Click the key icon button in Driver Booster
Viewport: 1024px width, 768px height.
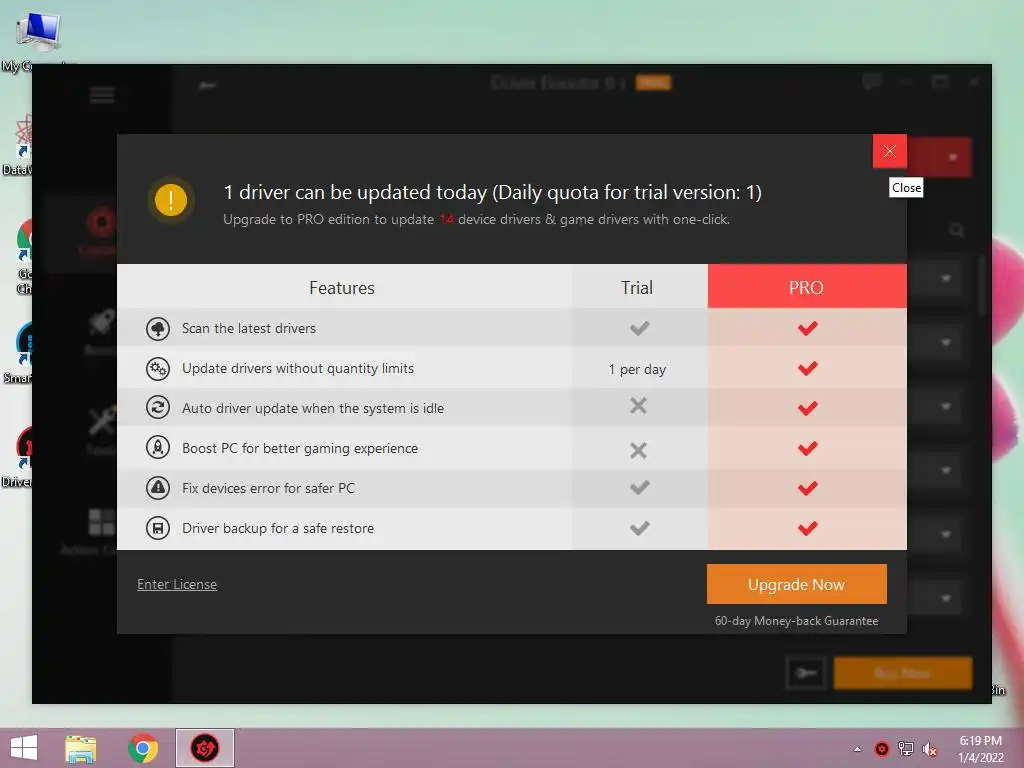[807, 673]
